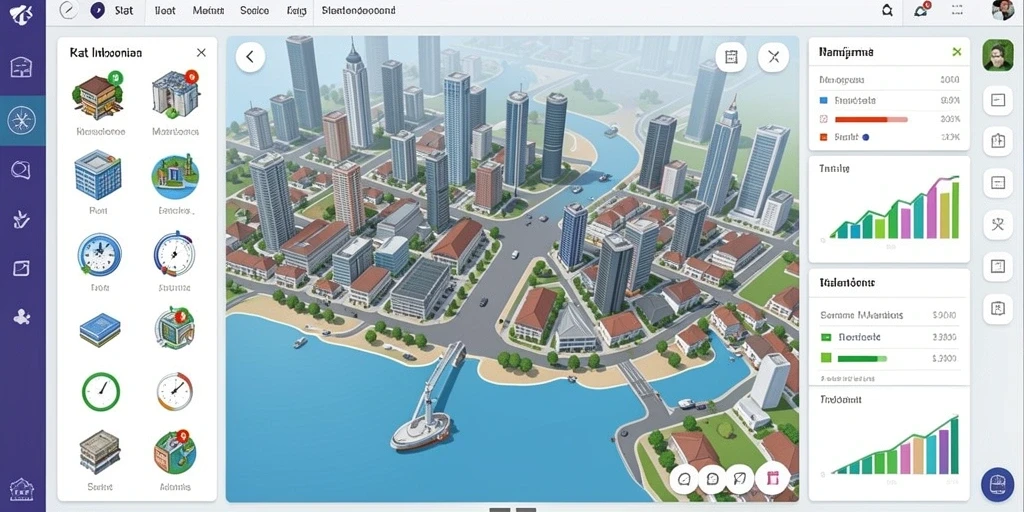The width and height of the screenshot is (1024, 512).
Task: Pick the blue clock icon in left panel
Action: pos(99,253)
